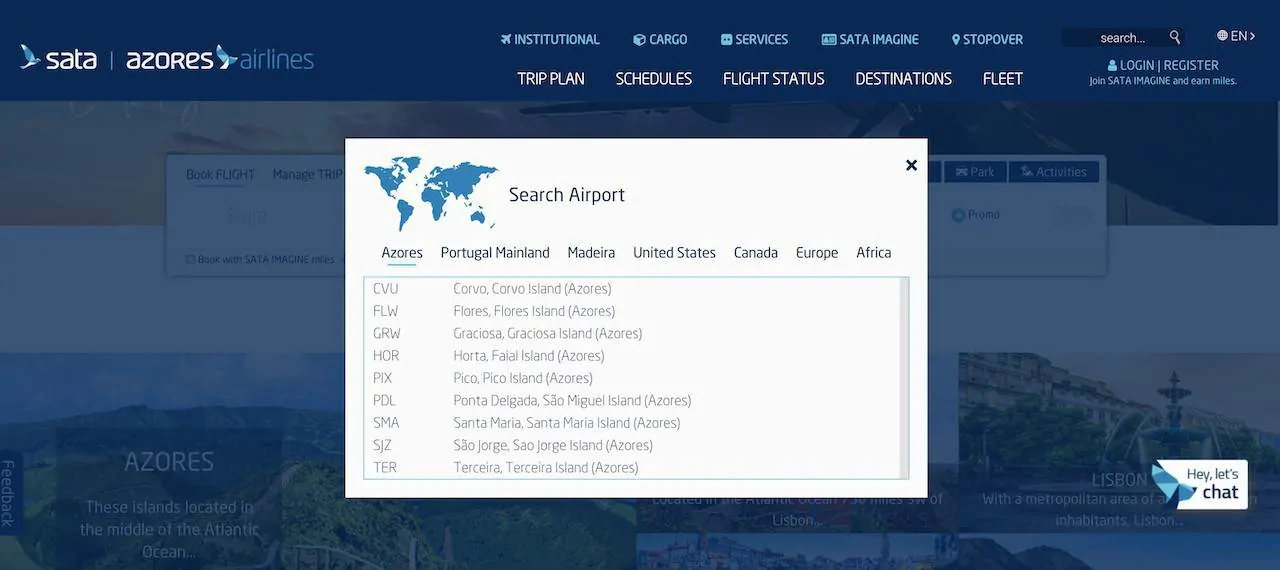Open the Trip Plan menu
This screenshot has width=1280, height=570.
click(x=551, y=78)
